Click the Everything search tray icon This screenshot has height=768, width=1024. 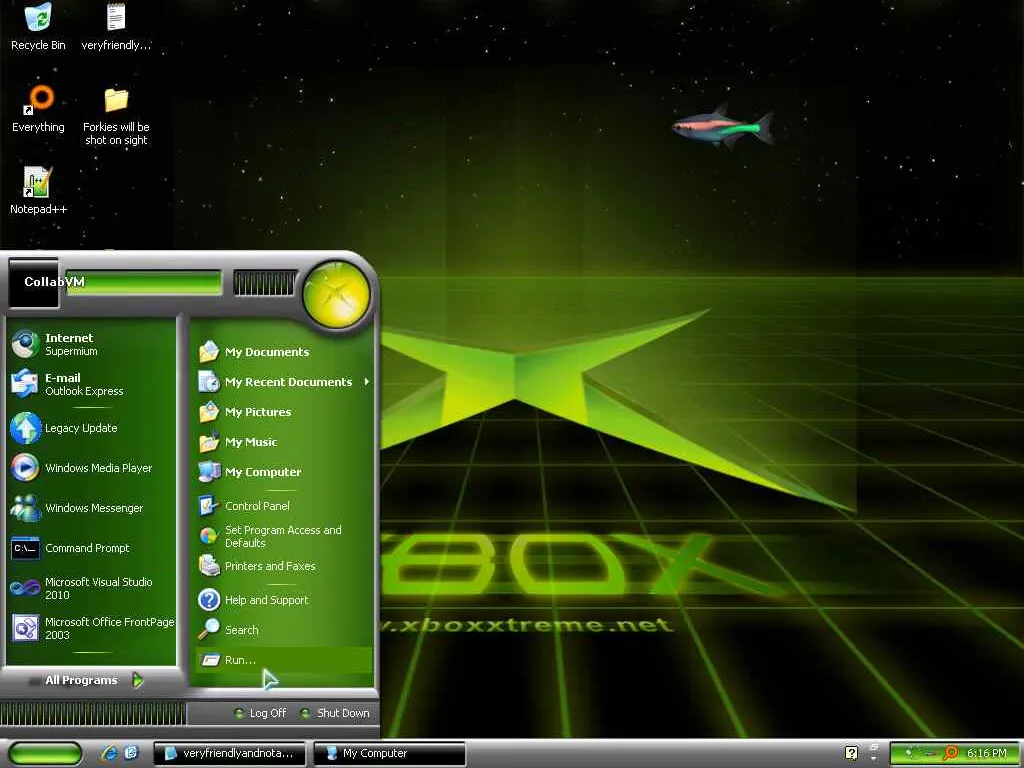pyautogui.click(x=952, y=753)
